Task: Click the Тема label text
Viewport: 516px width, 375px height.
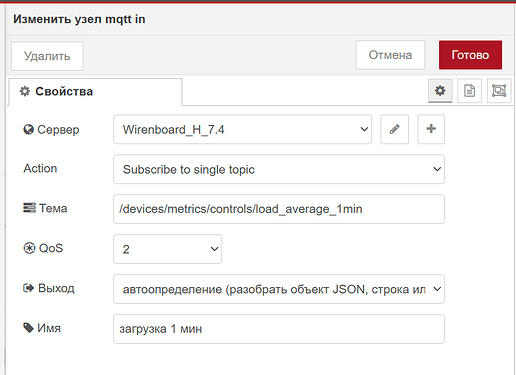Action: (x=53, y=208)
